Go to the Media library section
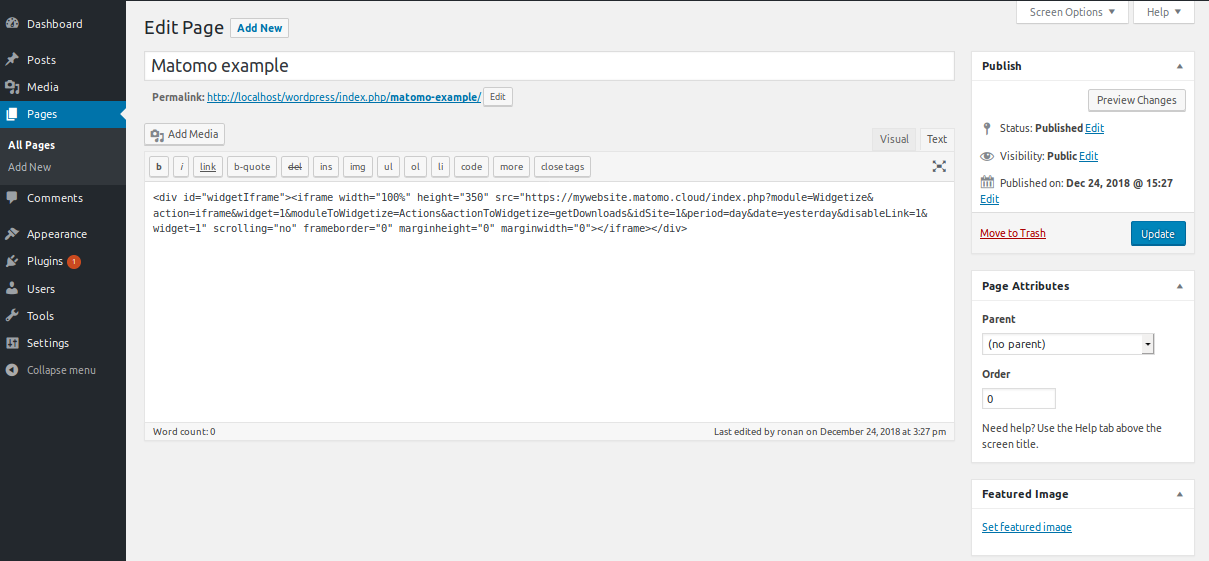1209x561 pixels. [42, 87]
